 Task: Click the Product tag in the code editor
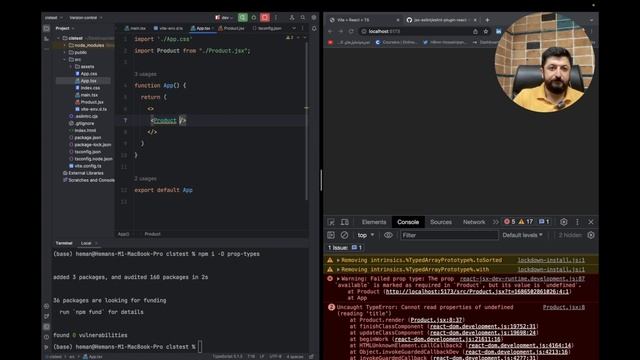pyautogui.click(x=165, y=120)
